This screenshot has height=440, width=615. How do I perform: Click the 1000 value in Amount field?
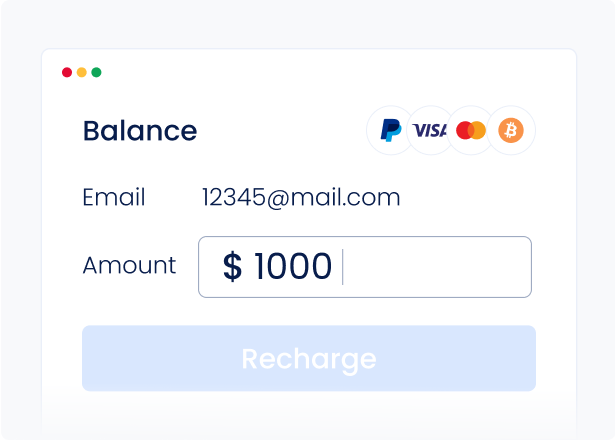[292, 267]
